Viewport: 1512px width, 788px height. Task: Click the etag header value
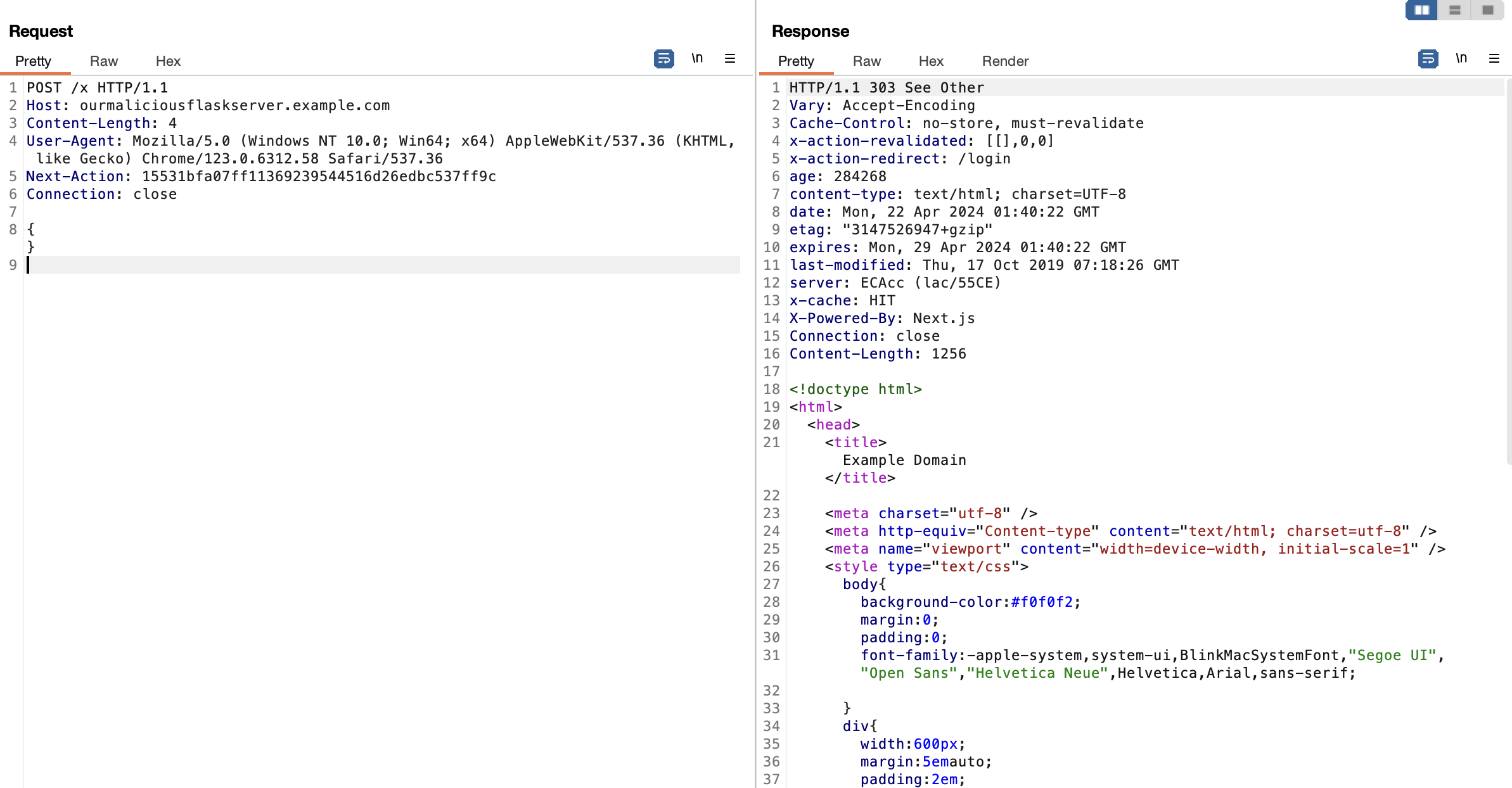click(918, 229)
